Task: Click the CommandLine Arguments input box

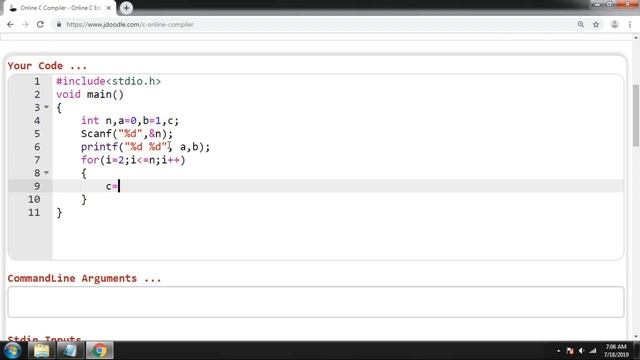Action: pyautogui.click(x=316, y=302)
